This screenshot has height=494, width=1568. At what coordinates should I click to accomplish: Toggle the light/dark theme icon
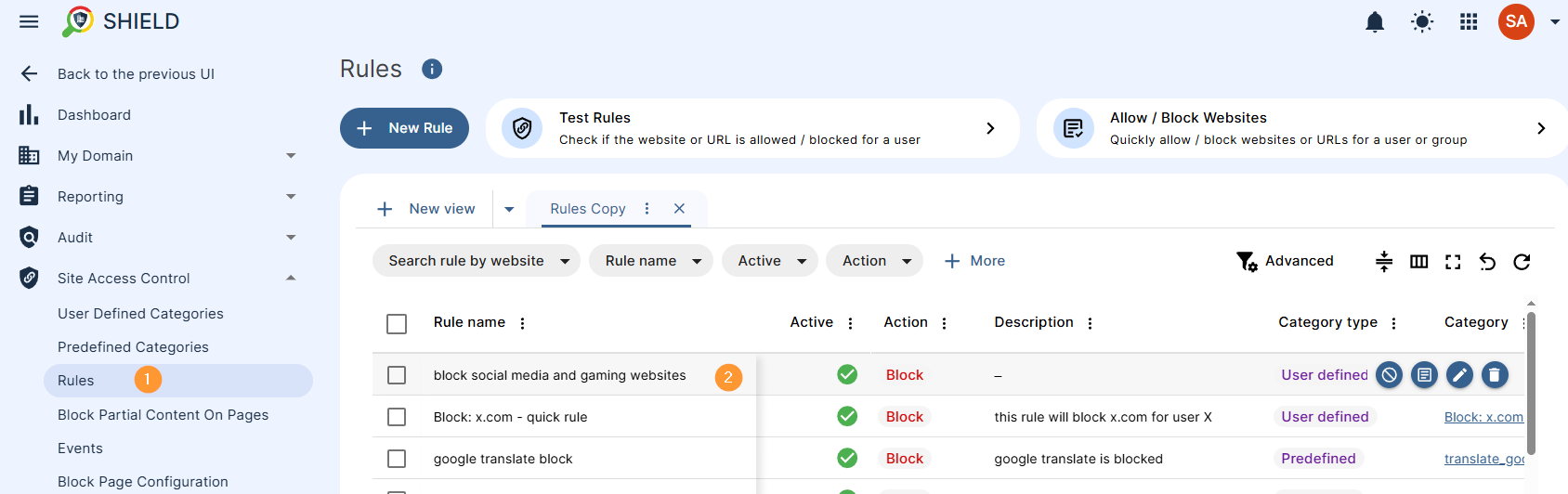pyautogui.click(x=1422, y=21)
